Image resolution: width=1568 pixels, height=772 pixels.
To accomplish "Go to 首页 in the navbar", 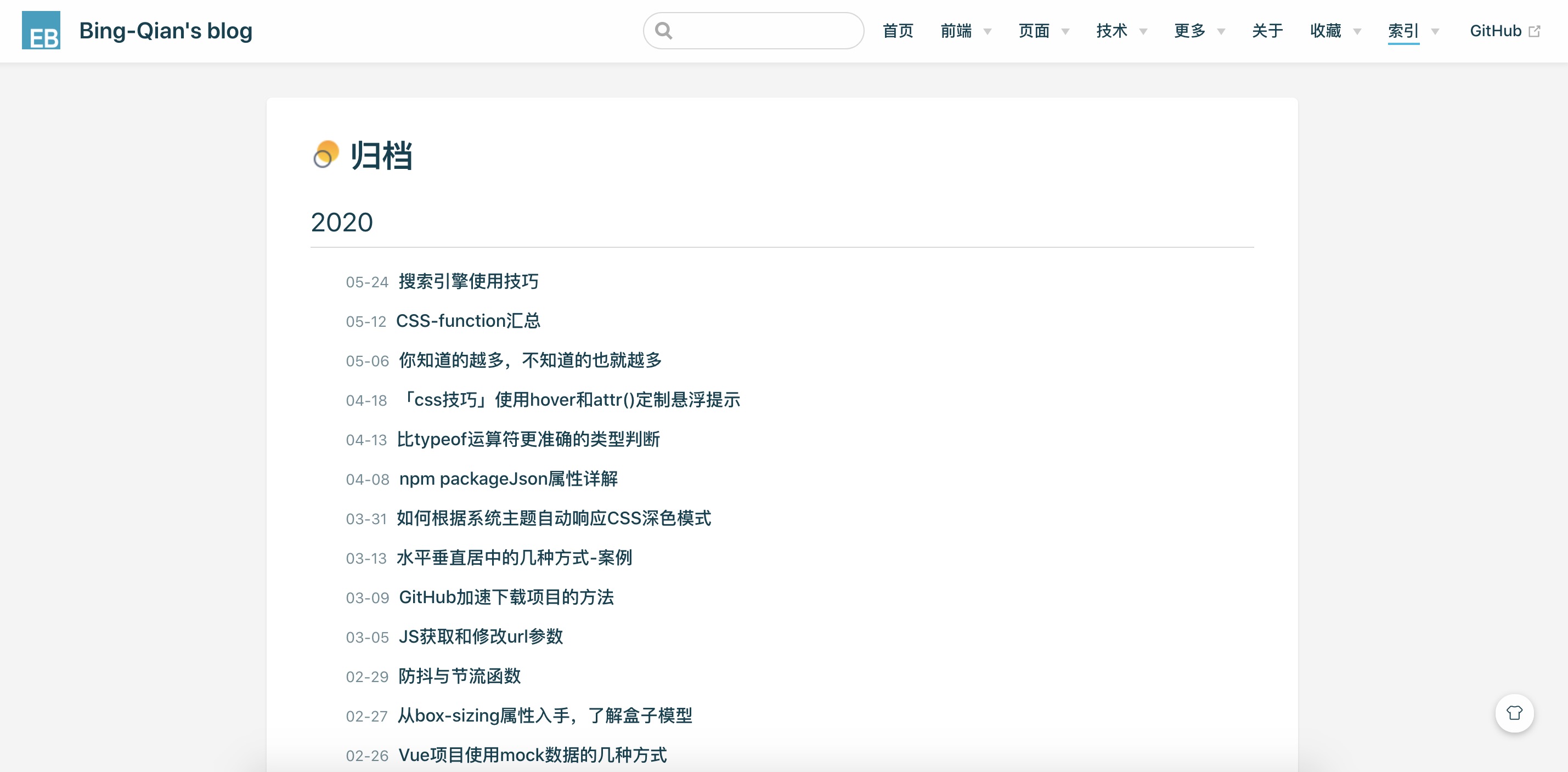I will [898, 30].
